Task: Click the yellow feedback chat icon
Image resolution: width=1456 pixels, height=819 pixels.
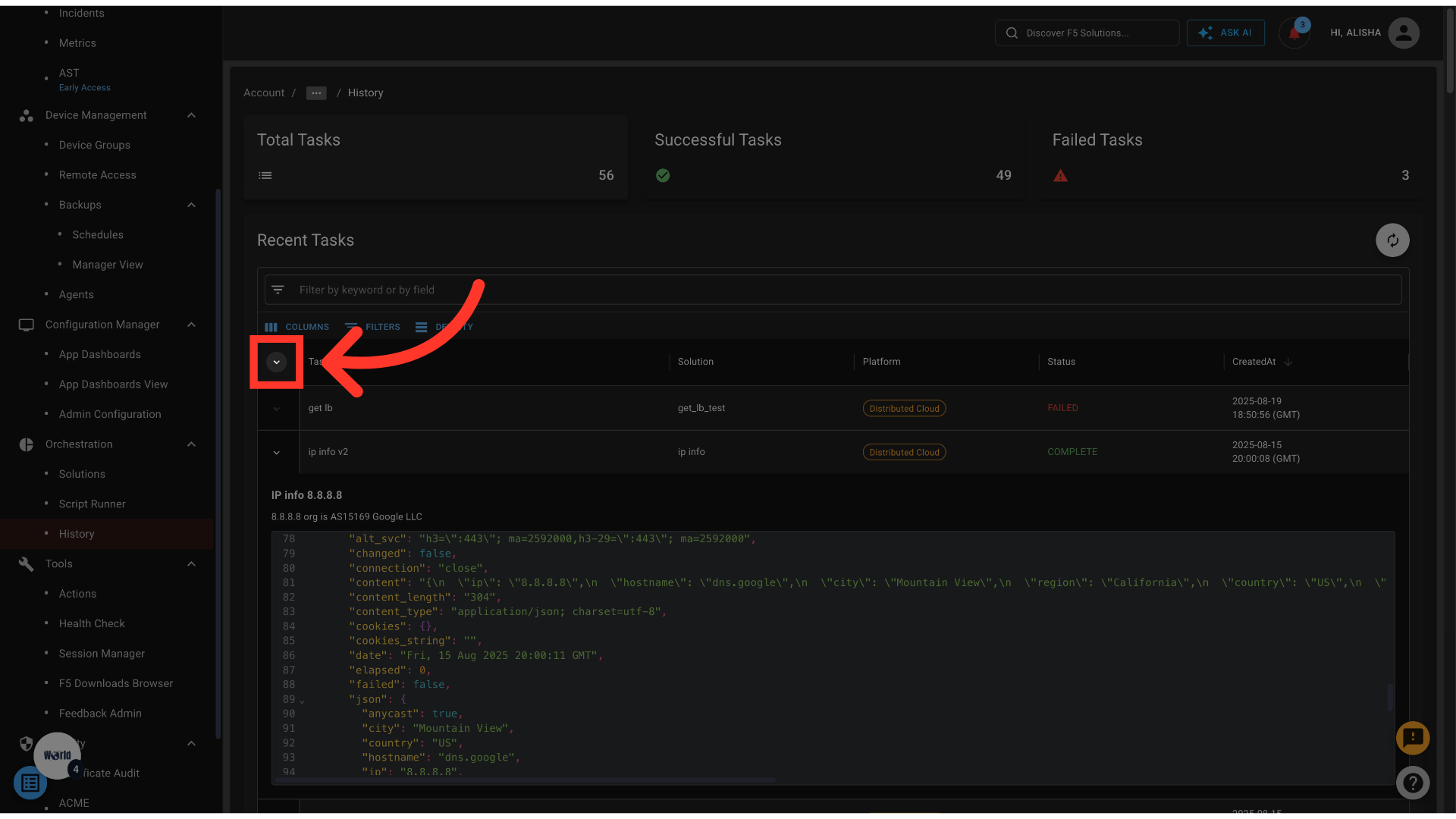Action: point(1413,738)
